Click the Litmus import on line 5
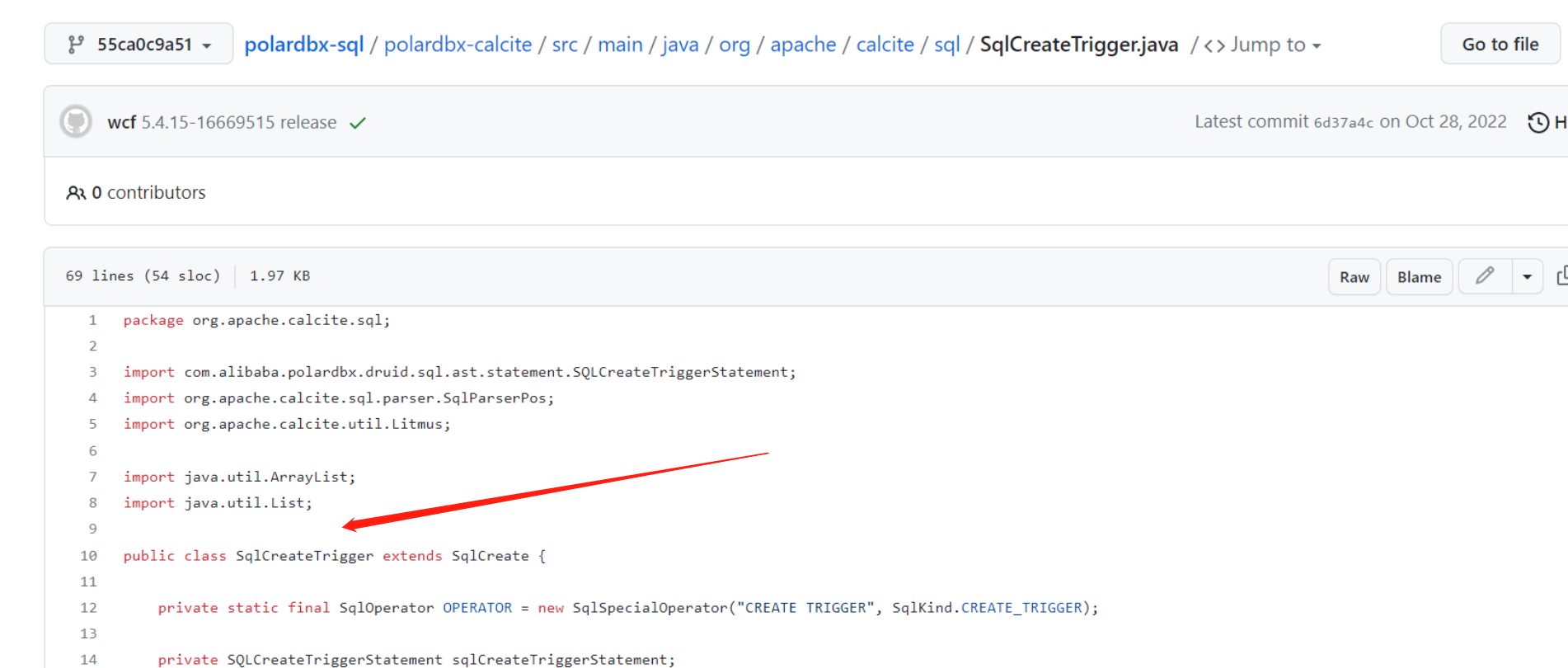 (x=417, y=424)
